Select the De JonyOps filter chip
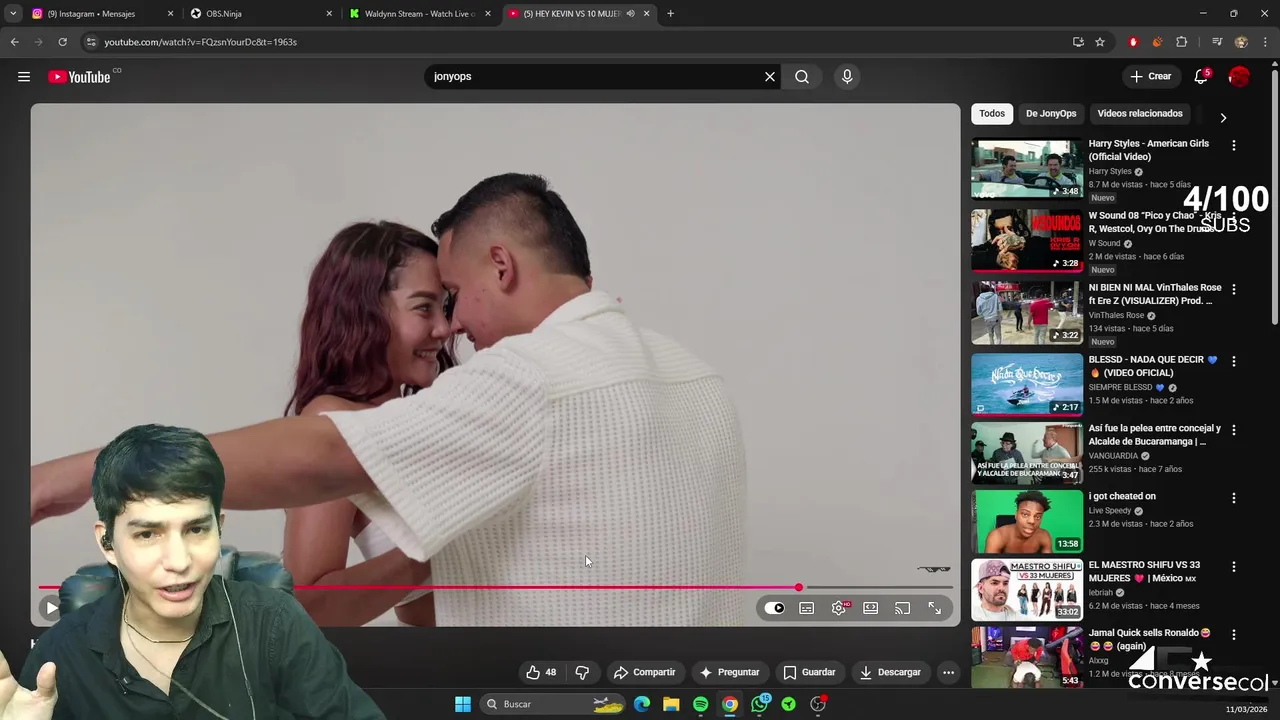Image resolution: width=1280 pixels, height=720 pixels. [1051, 114]
